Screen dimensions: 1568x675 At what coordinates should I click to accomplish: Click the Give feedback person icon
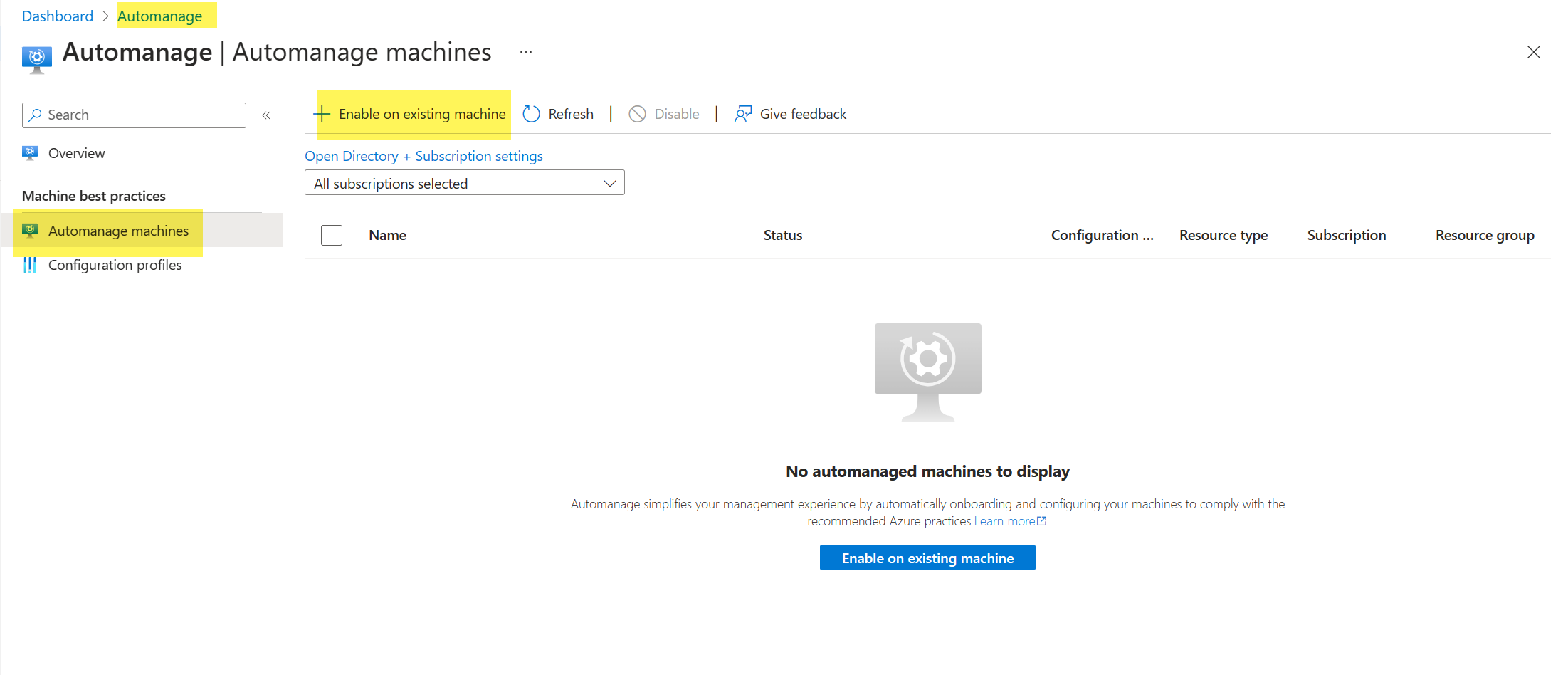point(743,114)
